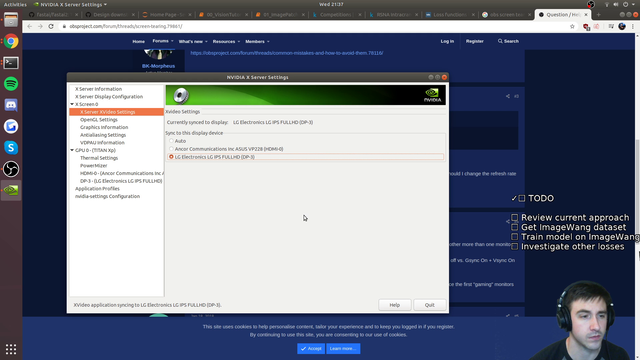Click Learn more about cookies
The height and width of the screenshot is (360, 640).
[343, 349]
